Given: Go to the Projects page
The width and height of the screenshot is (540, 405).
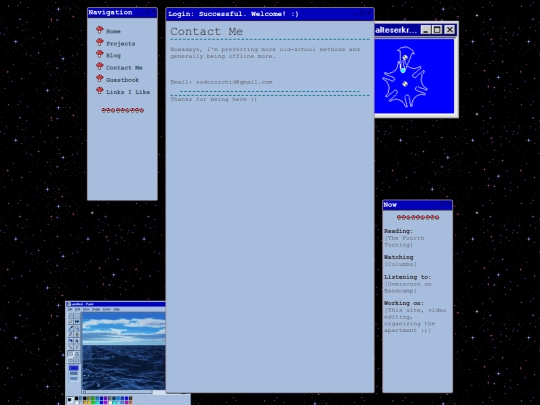Looking at the screenshot, I should click(x=121, y=44).
